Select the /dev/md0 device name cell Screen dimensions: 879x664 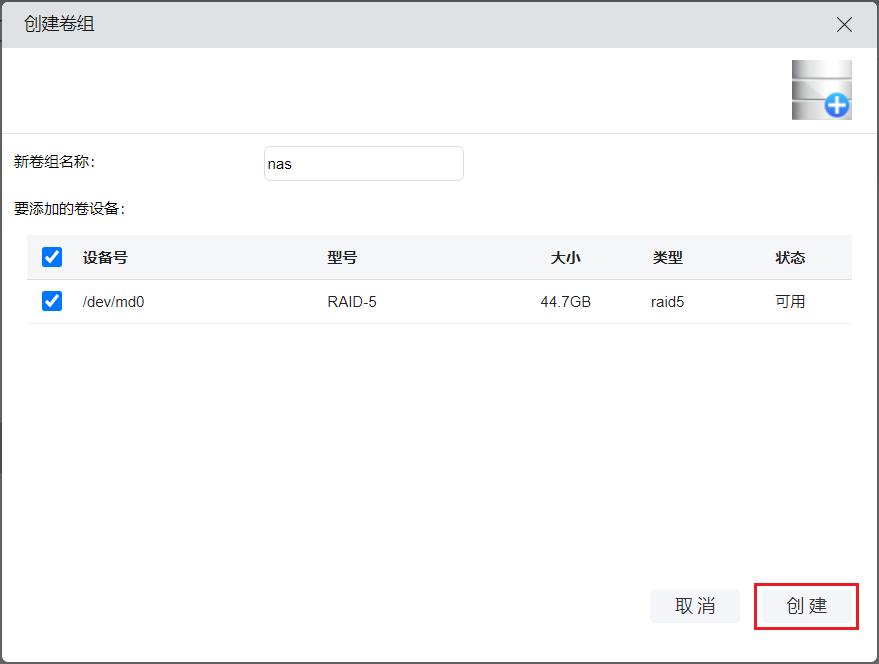coord(113,301)
